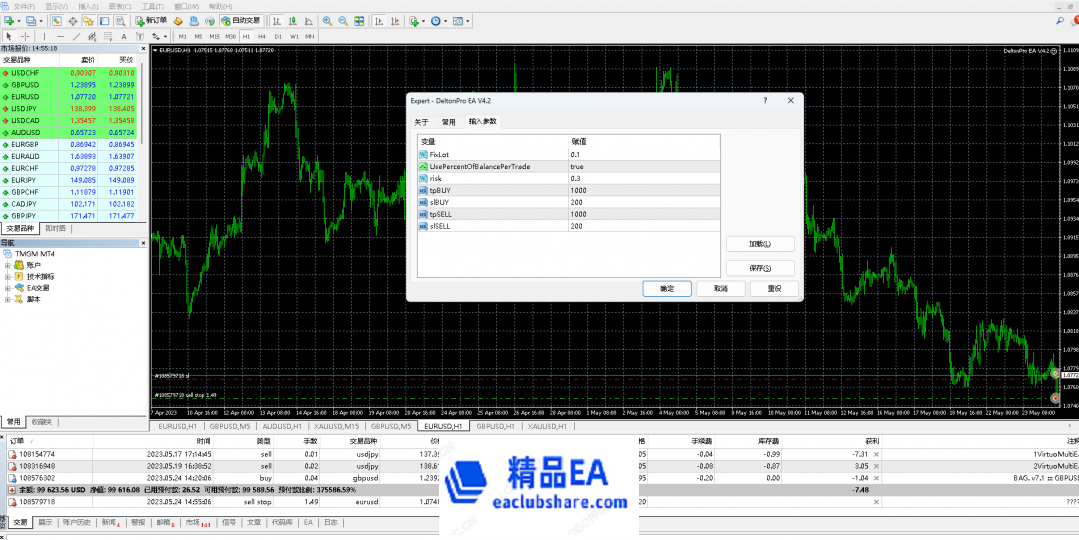Screen dimensions: 1079x540
Task: Click the tile windows chart layout icon
Action: 358,20
